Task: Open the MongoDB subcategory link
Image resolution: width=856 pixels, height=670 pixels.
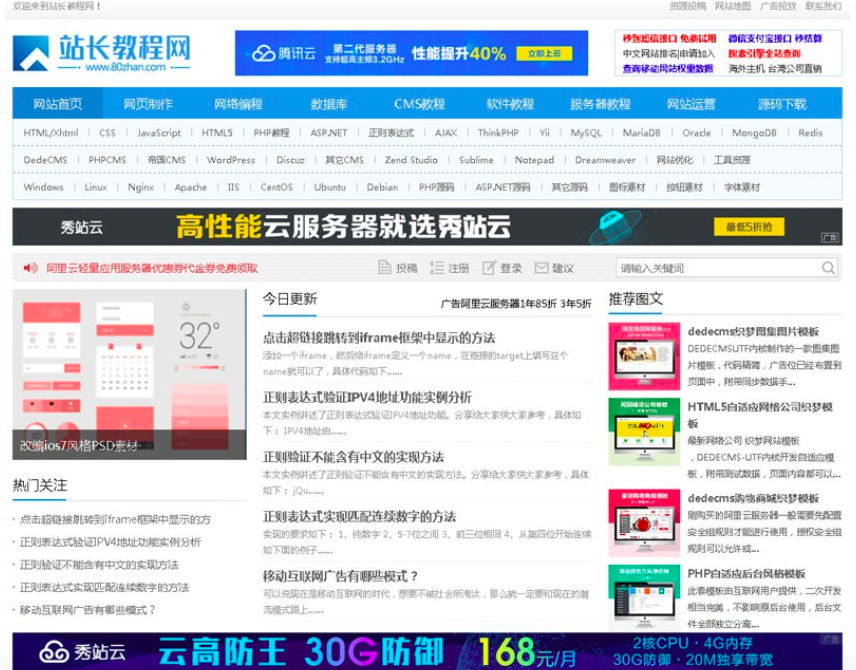Action: (x=754, y=133)
